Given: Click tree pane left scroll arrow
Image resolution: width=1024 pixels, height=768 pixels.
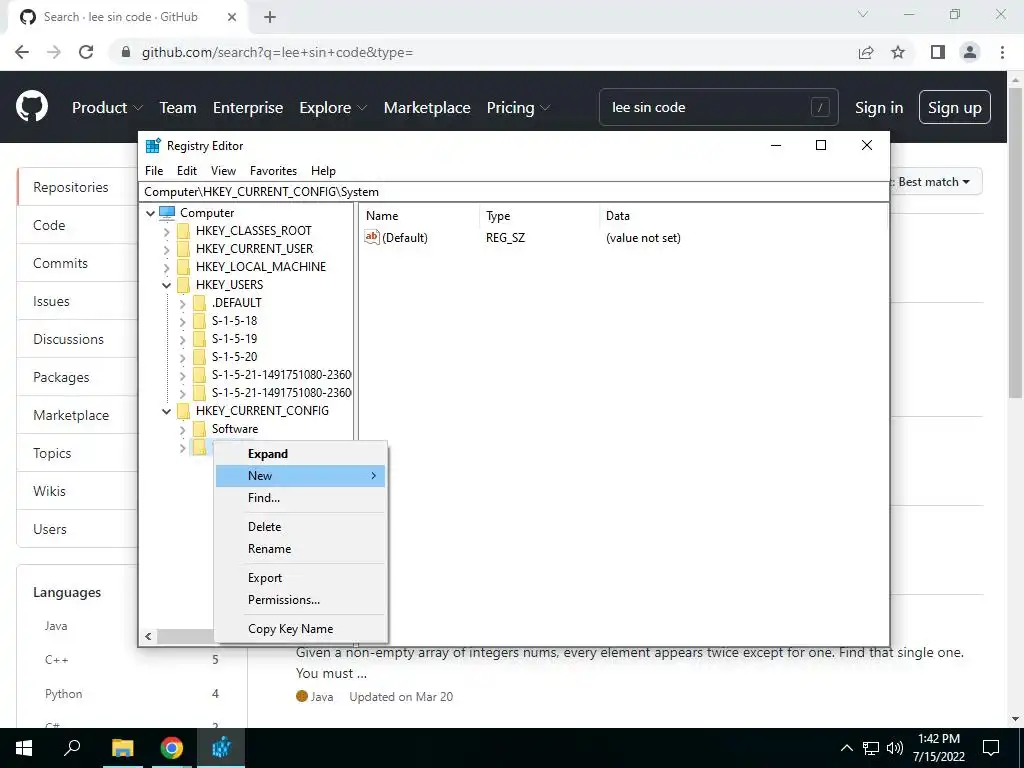Looking at the screenshot, I should pos(148,636).
